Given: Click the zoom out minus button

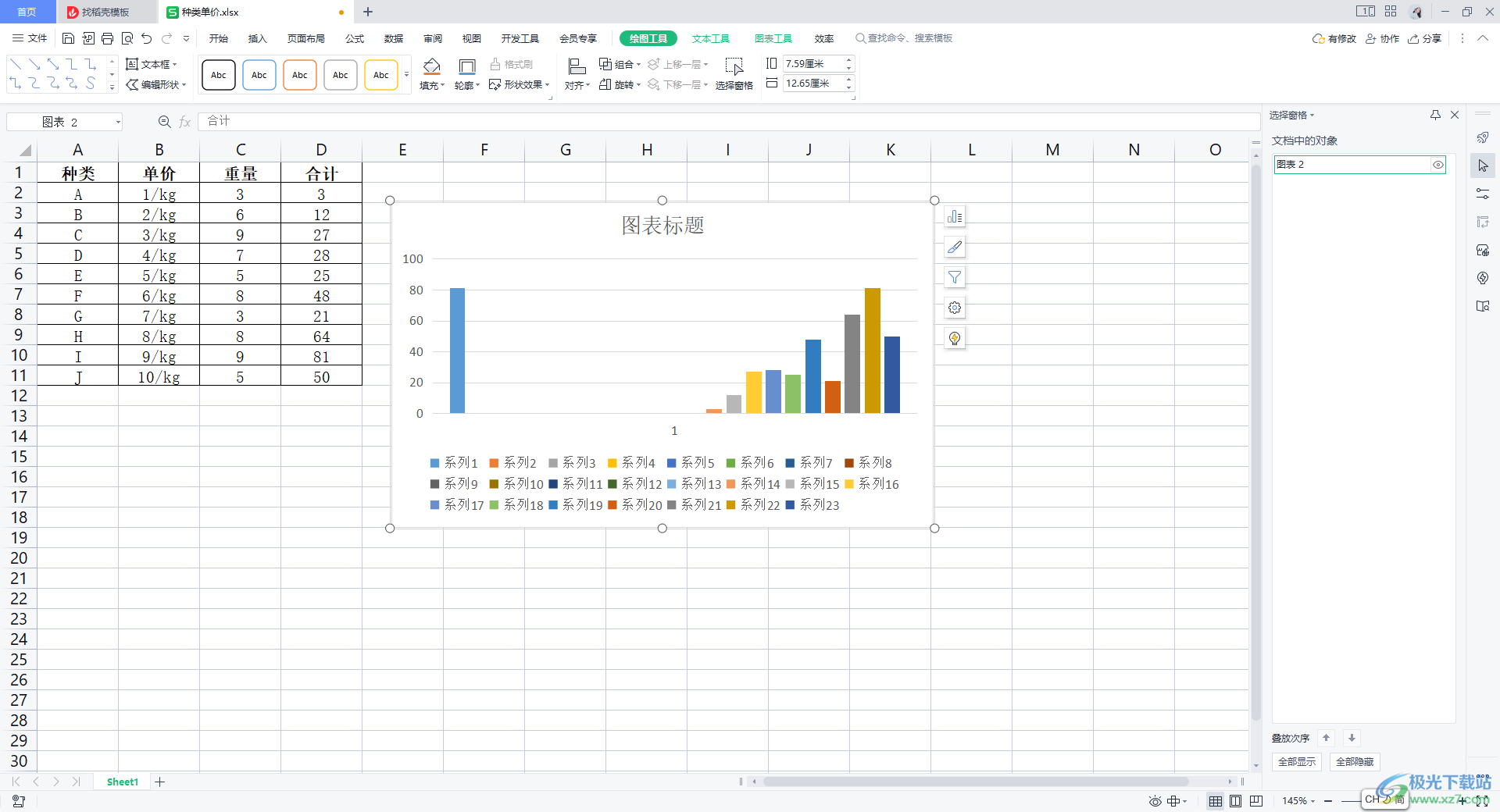Looking at the screenshot, I should click(x=1328, y=801).
